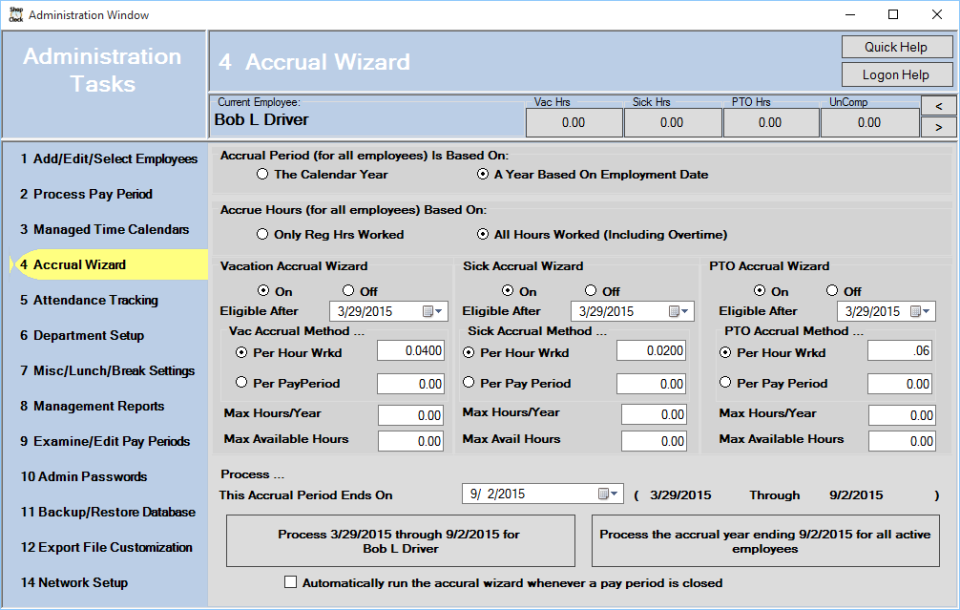Image resolution: width=960 pixels, height=610 pixels.
Task: Open Sick Eligible After date picker
Action: point(678,311)
